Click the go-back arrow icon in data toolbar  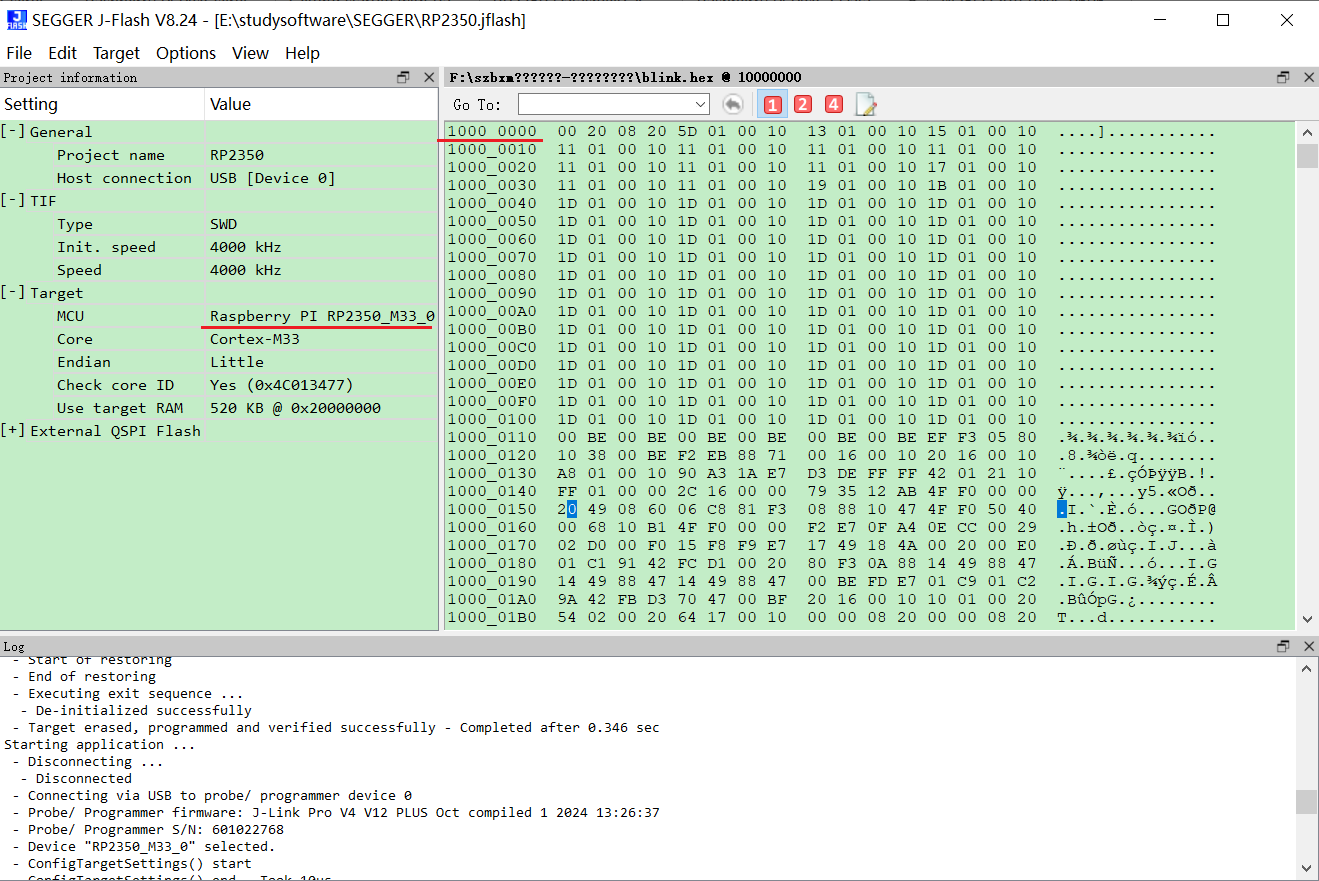(733, 104)
